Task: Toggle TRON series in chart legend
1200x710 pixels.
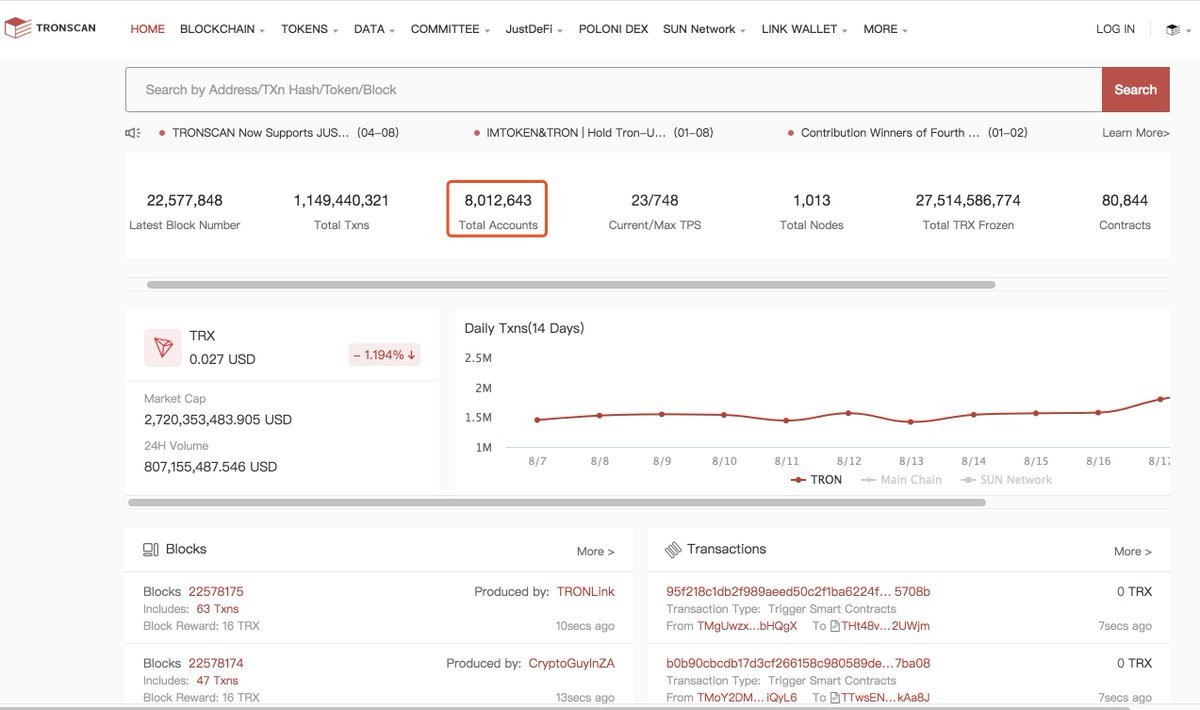Action: click(x=816, y=480)
